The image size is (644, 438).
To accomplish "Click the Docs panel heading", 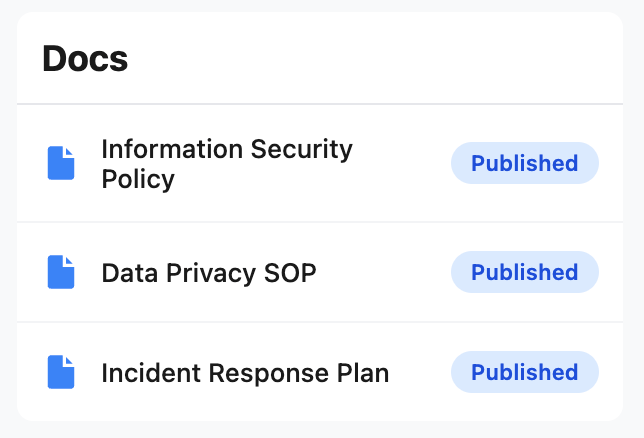I will (x=85, y=59).
